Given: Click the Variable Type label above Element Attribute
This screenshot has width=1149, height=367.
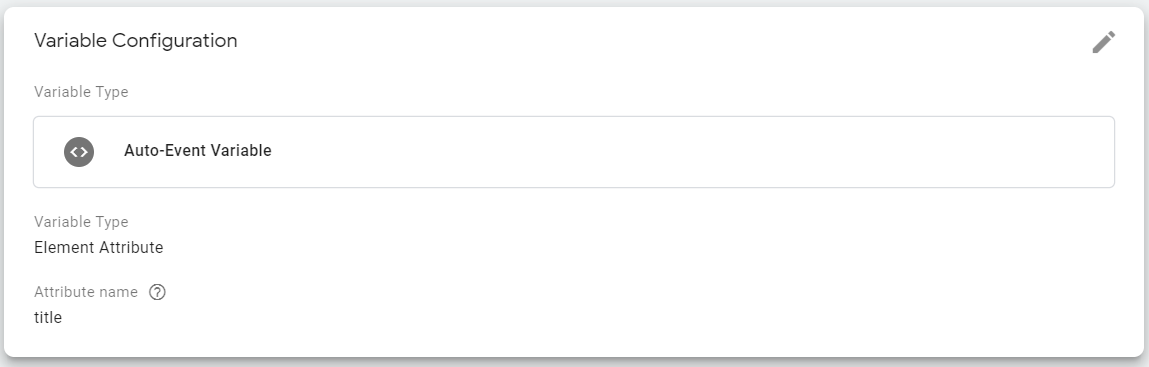Looking at the screenshot, I should tap(81, 222).
